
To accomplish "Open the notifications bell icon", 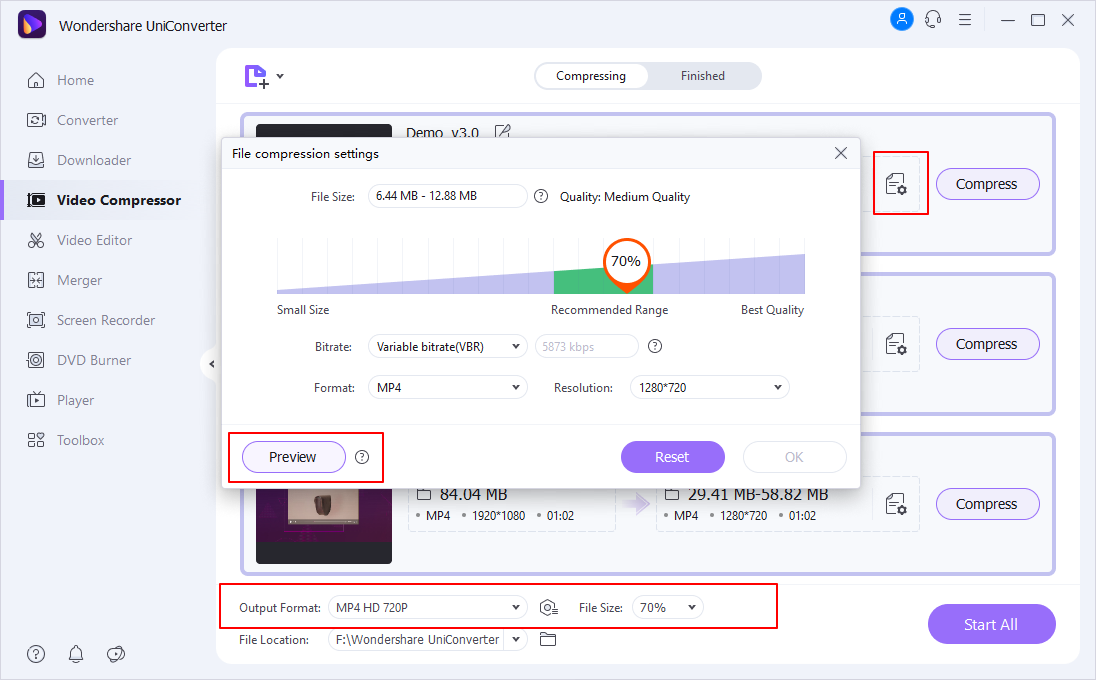I will 76,654.
